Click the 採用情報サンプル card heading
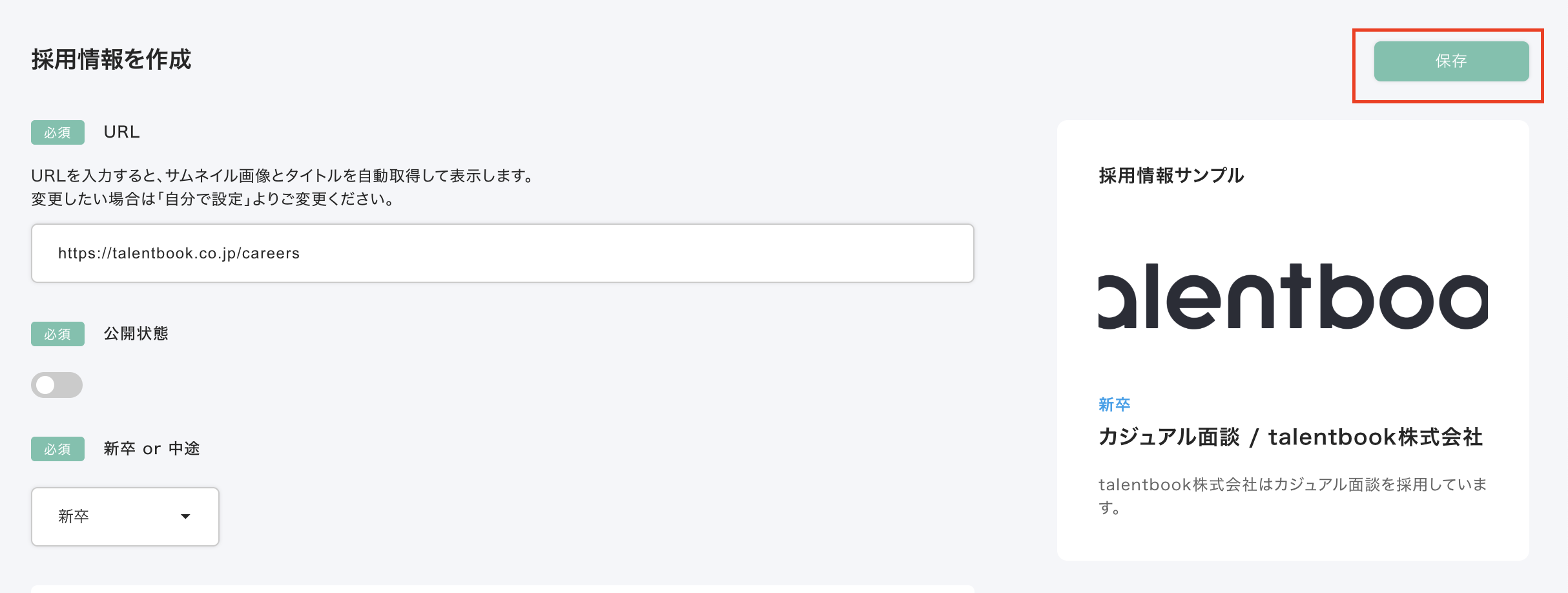The image size is (1568, 593). coord(1171,176)
